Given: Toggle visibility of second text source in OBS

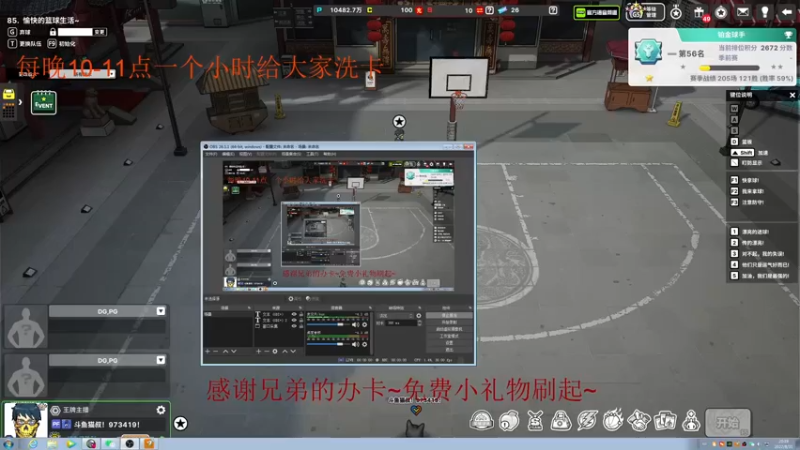Looking at the screenshot, I should coord(294,320).
